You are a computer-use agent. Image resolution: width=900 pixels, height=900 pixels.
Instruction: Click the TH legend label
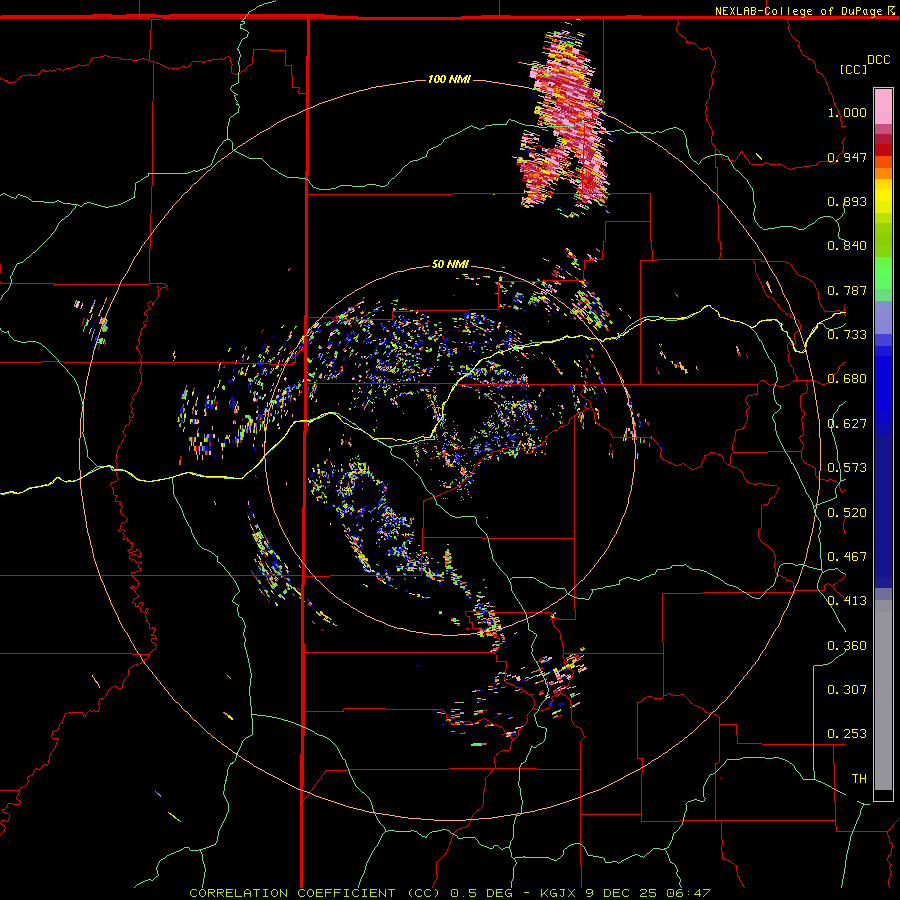[859, 778]
